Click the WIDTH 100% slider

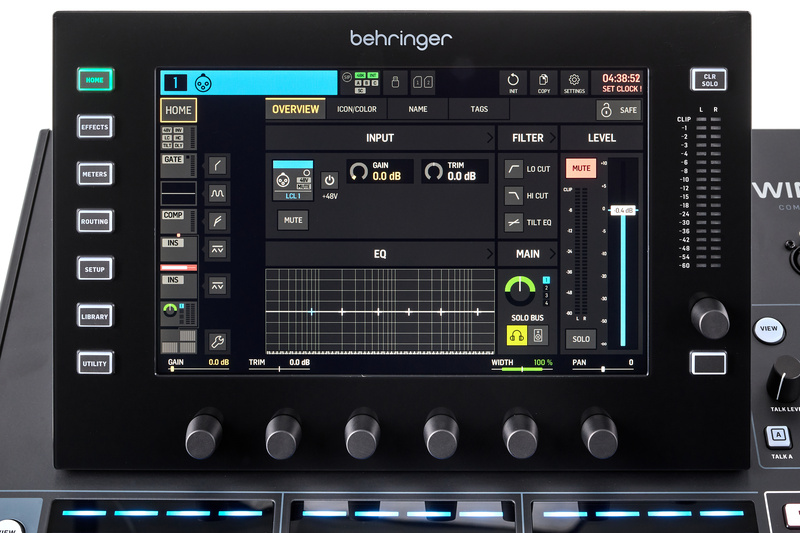pyautogui.click(x=522, y=365)
